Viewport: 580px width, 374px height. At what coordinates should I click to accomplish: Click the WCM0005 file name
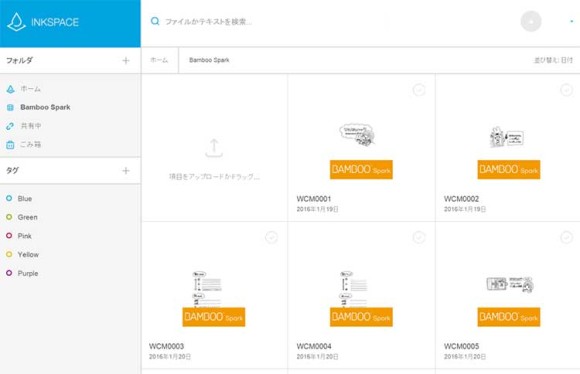coord(461,346)
